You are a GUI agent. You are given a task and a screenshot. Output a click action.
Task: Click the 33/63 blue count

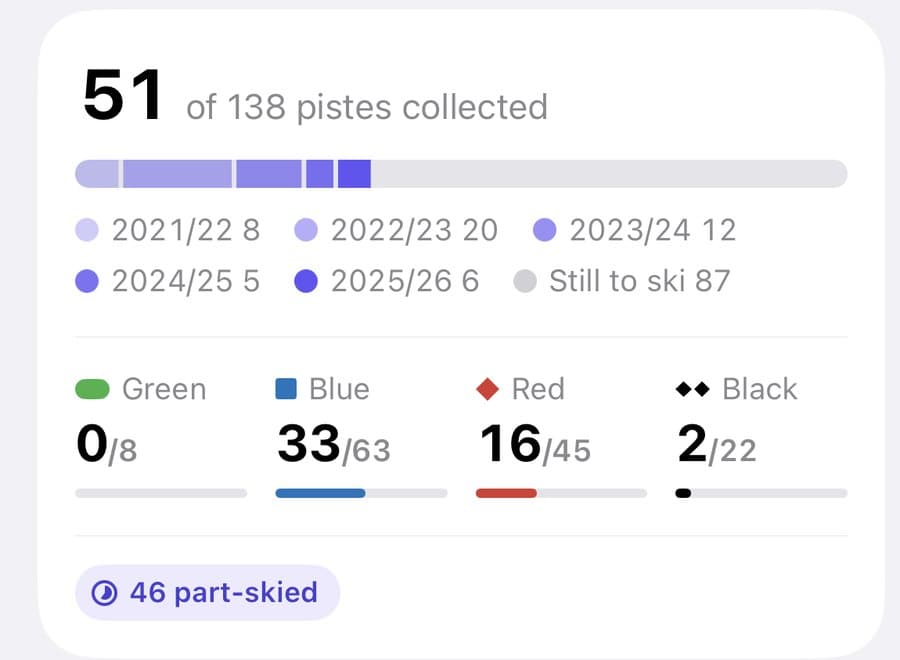pyautogui.click(x=334, y=444)
